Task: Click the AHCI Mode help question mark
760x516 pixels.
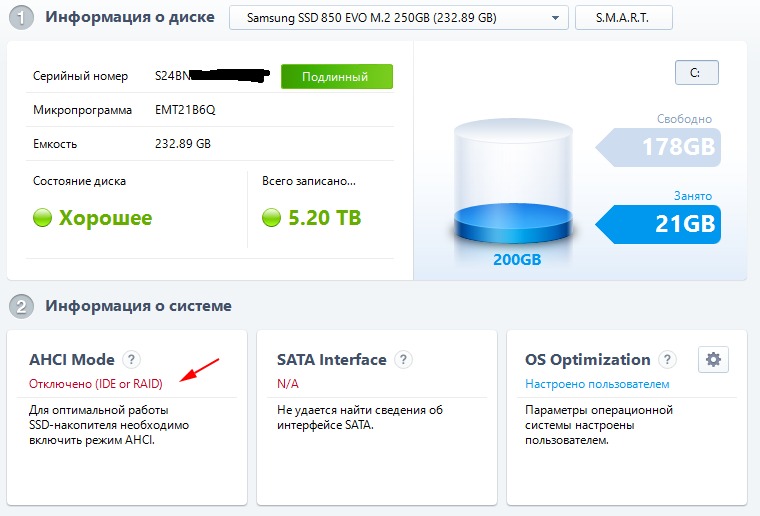Action: (132, 360)
